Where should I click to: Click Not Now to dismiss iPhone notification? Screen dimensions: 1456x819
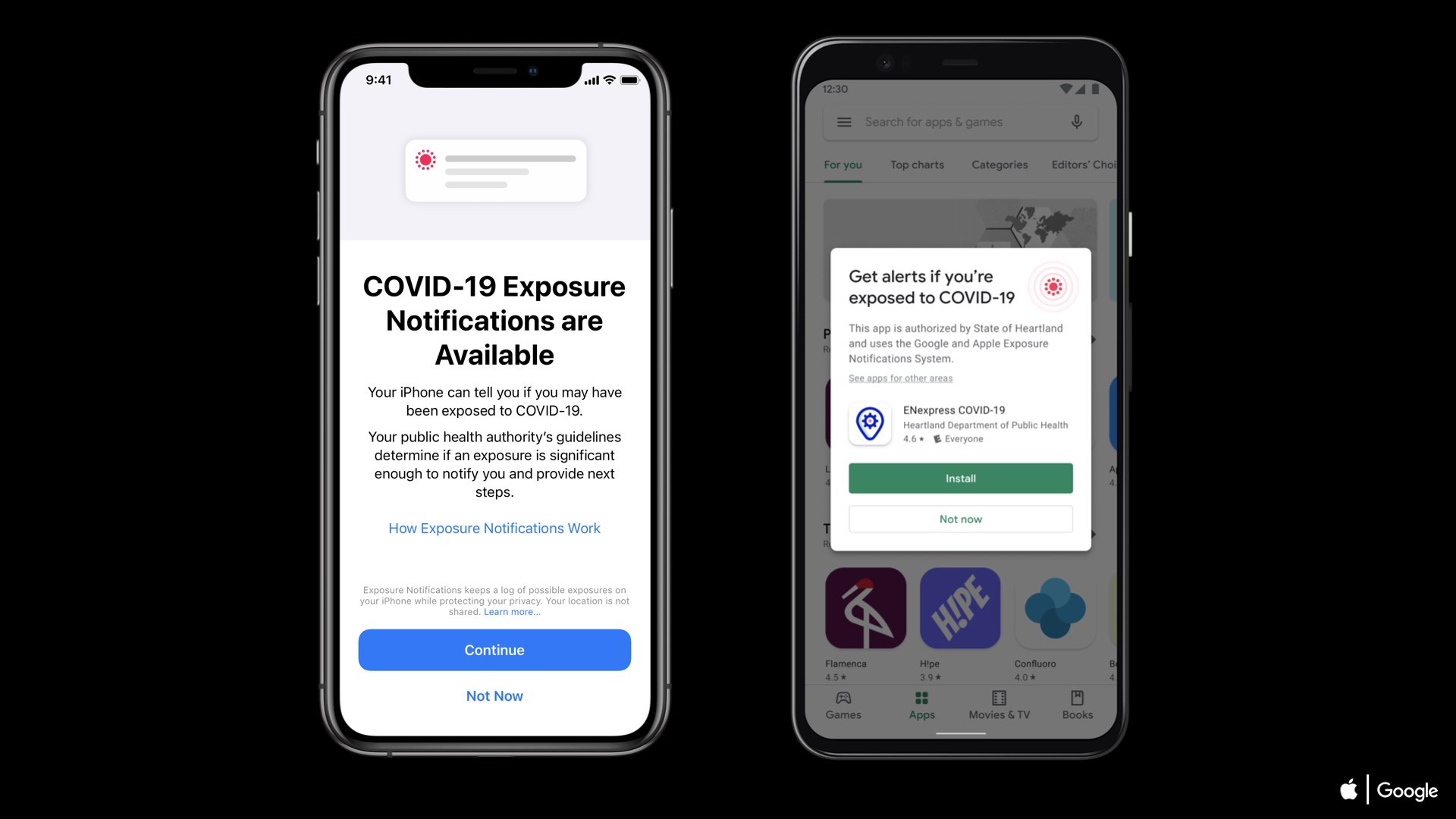pos(494,696)
